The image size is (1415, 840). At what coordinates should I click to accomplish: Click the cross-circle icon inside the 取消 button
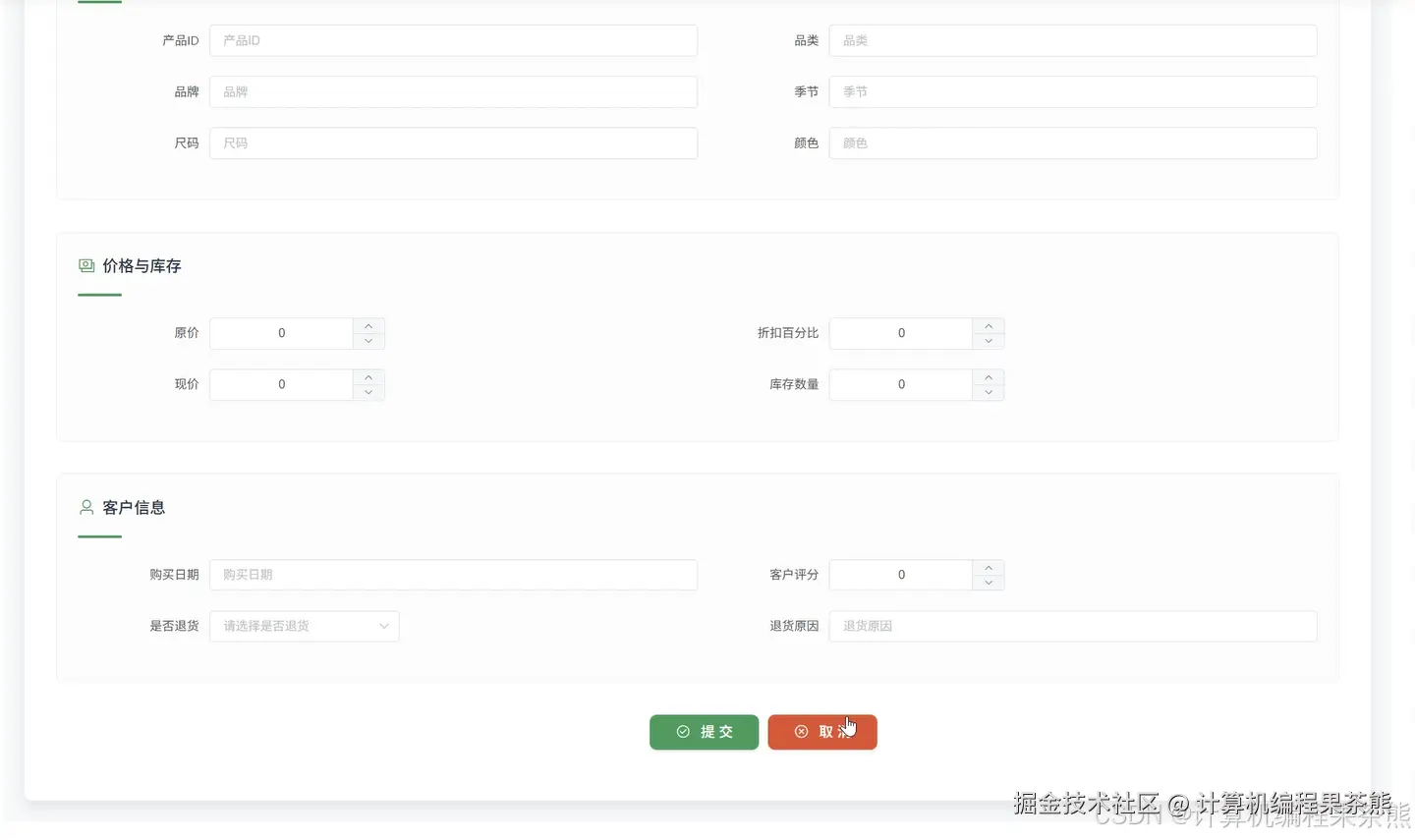pyautogui.click(x=801, y=732)
